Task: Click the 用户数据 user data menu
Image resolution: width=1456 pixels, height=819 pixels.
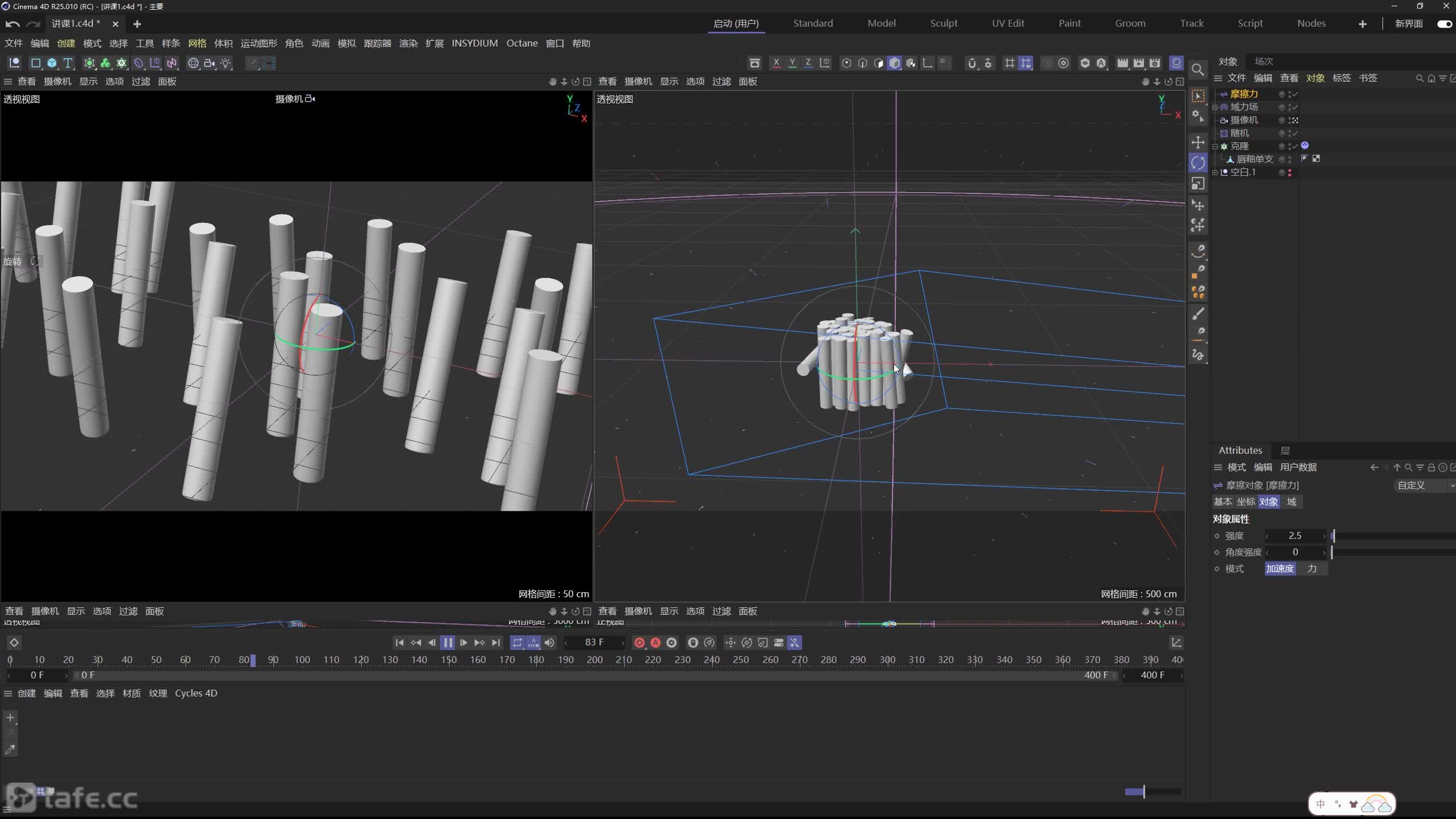Action: (x=1298, y=467)
